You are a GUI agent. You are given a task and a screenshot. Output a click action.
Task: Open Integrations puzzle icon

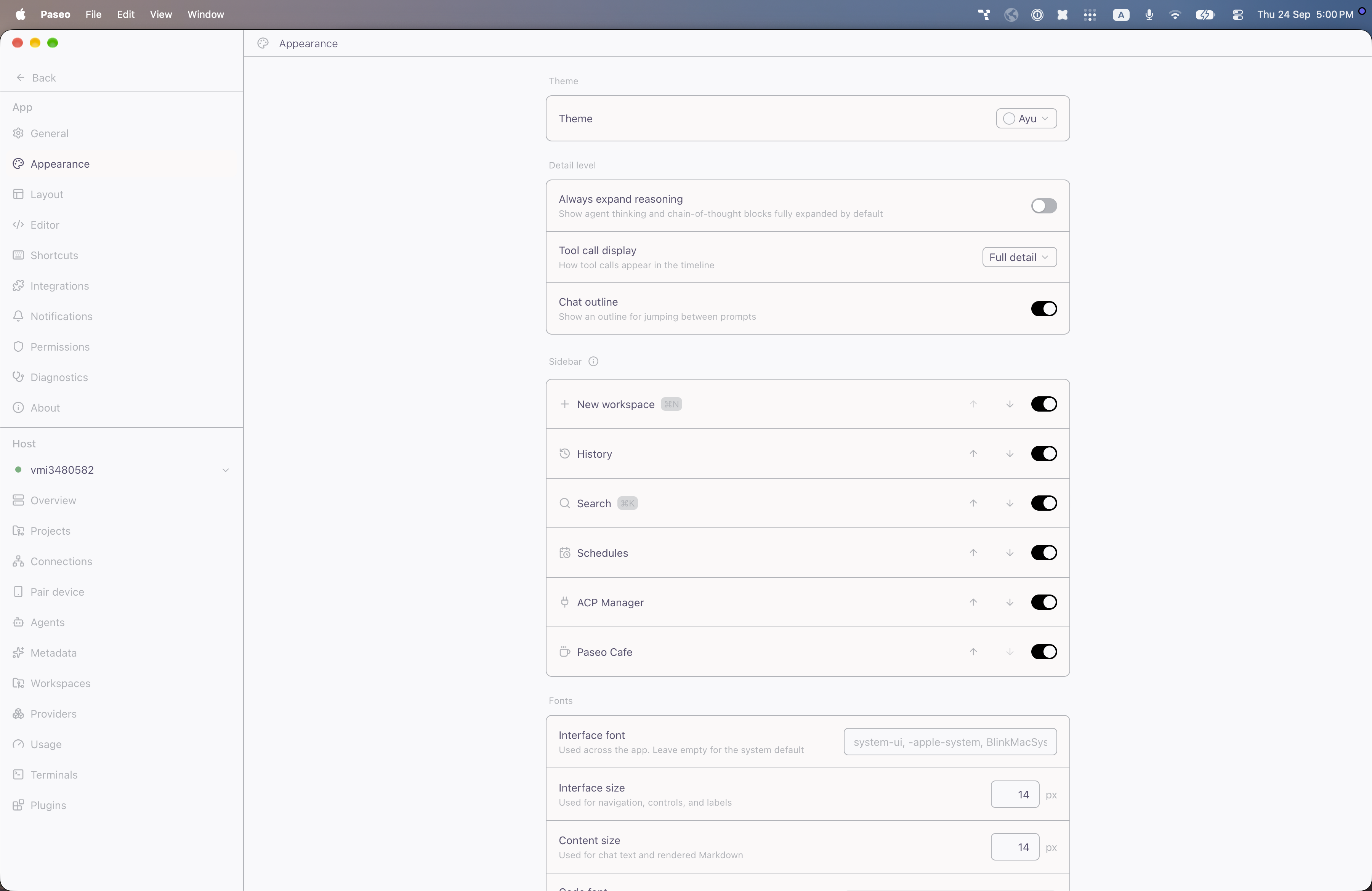(18, 286)
